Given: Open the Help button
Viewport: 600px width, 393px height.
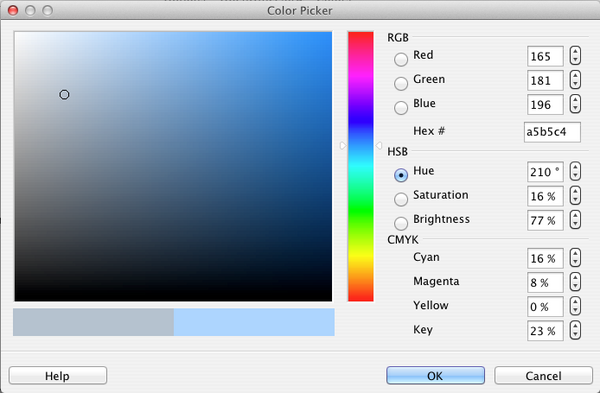Looking at the screenshot, I should click(58, 375).
